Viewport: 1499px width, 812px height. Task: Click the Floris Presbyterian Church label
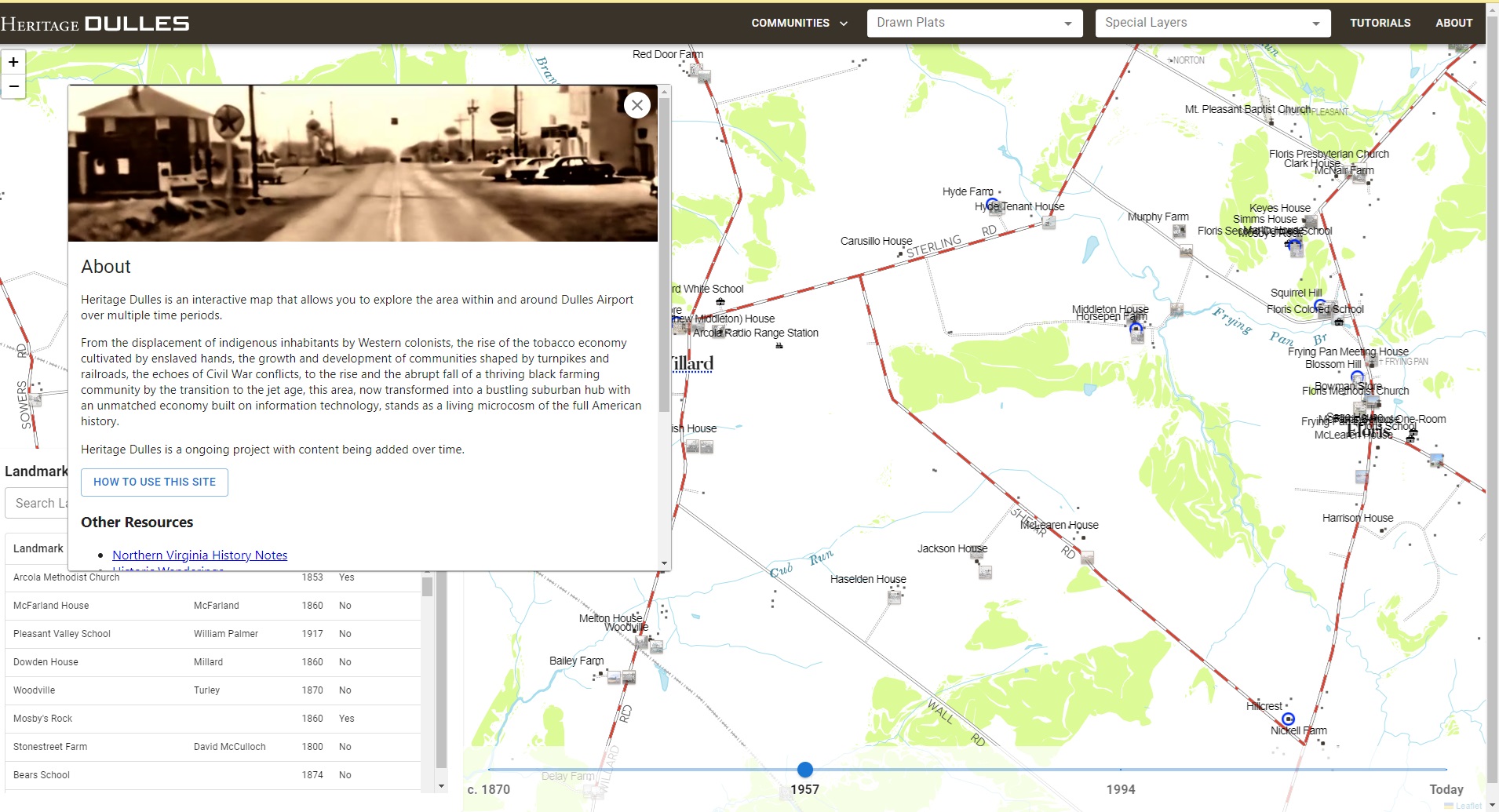point(1329,154)
